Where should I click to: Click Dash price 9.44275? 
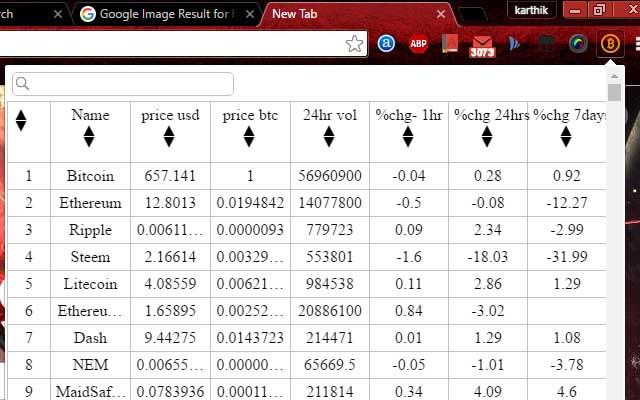170,338
